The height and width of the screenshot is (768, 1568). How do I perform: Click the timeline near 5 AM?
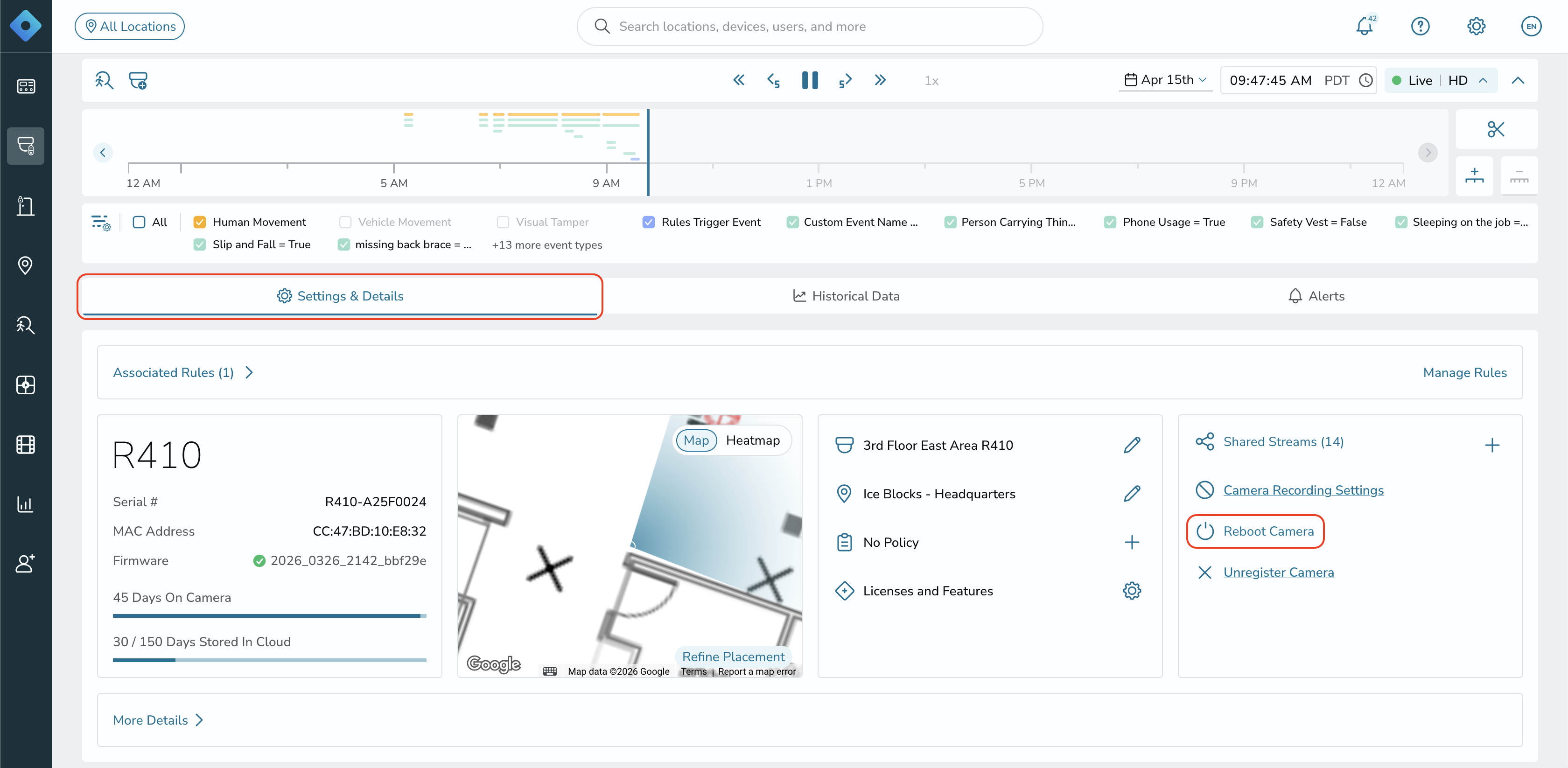394,163
